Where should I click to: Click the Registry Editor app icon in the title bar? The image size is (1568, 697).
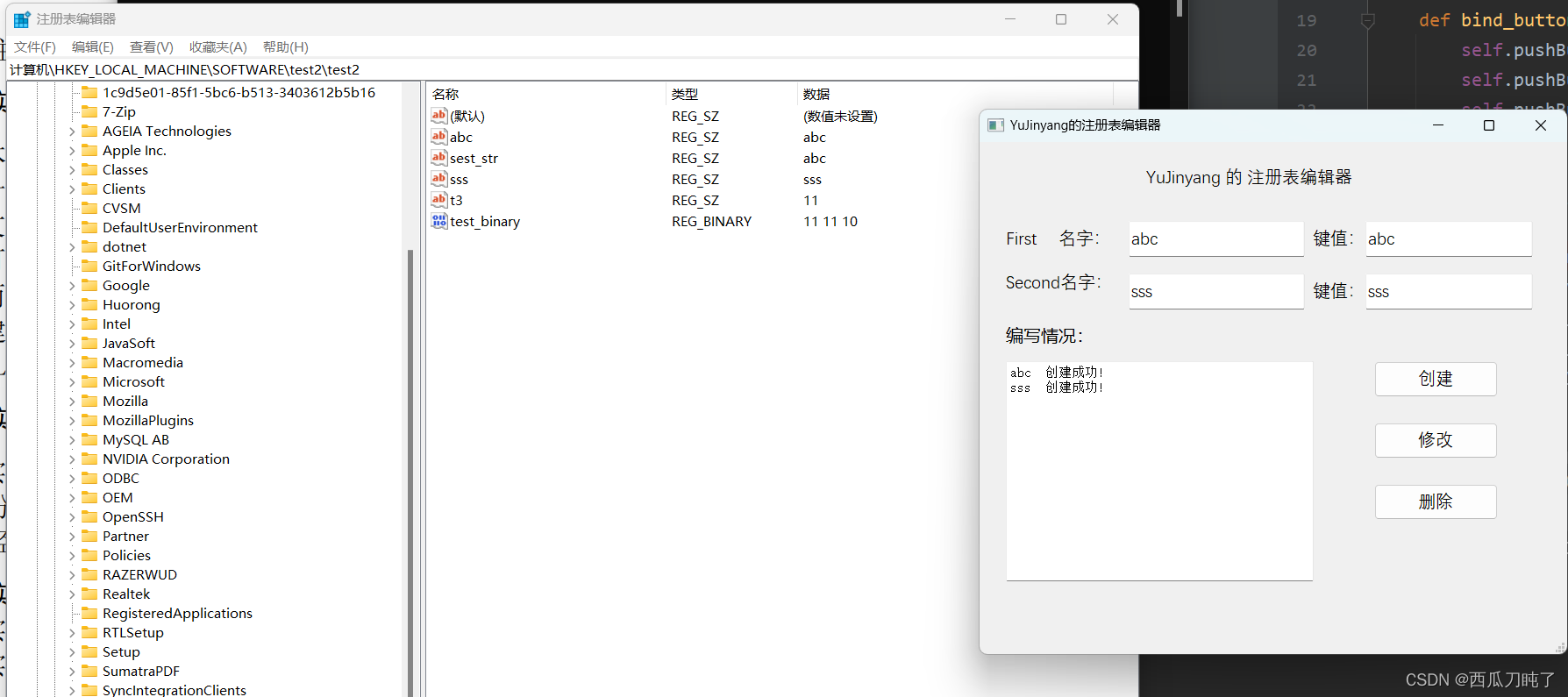22,19
